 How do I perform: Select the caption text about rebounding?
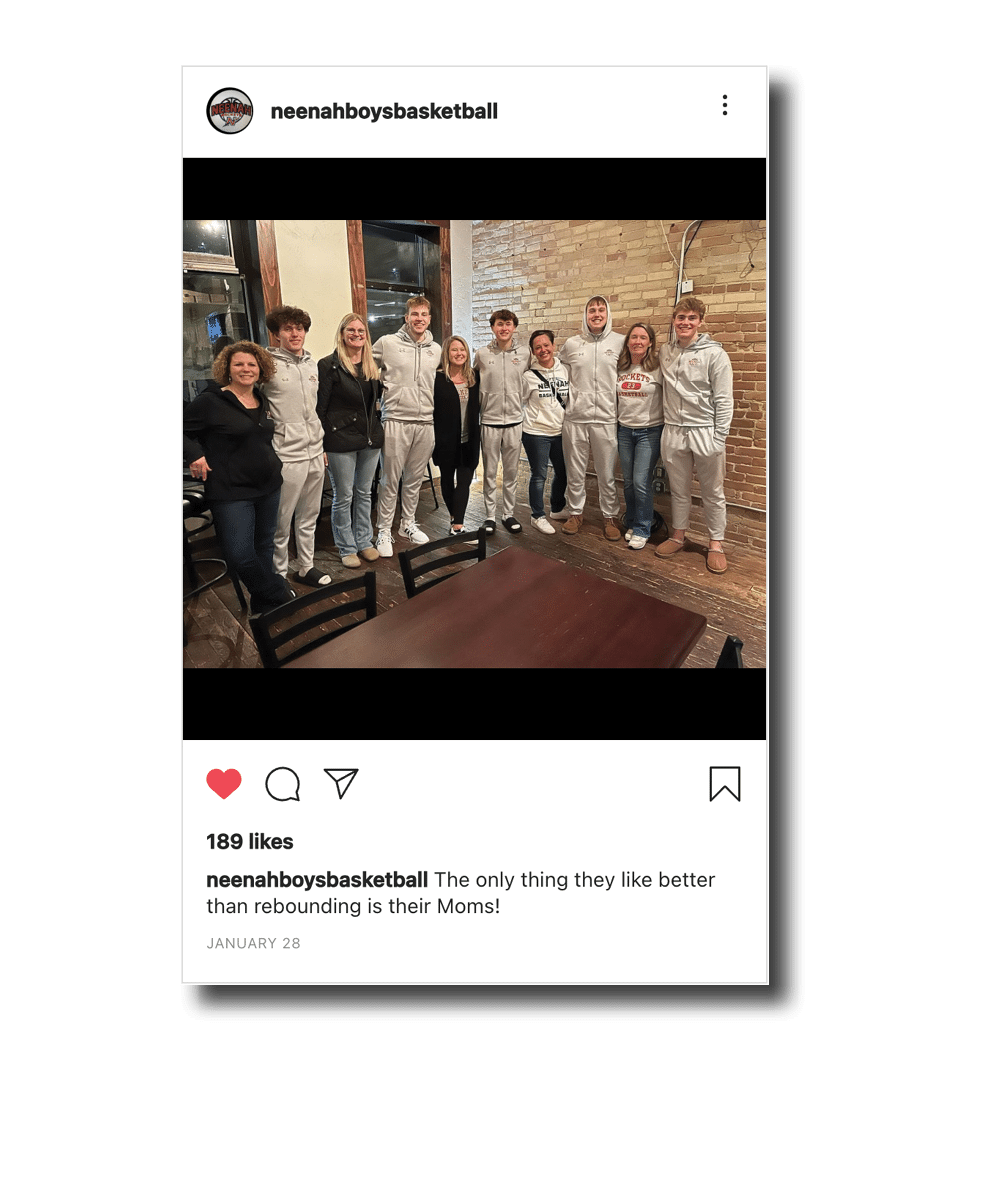tap(461, 893)
